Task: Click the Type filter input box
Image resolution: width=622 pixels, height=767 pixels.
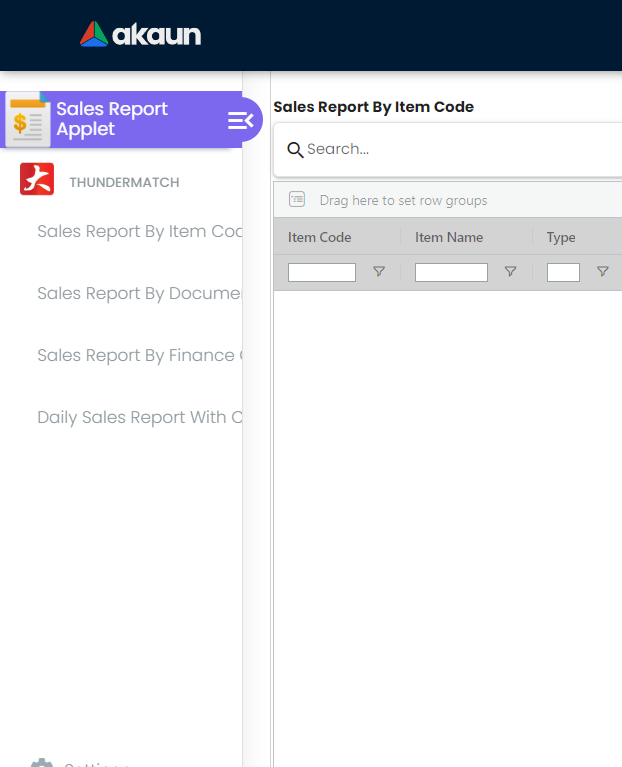Action: pyautogui.click(x=563, y=272)
